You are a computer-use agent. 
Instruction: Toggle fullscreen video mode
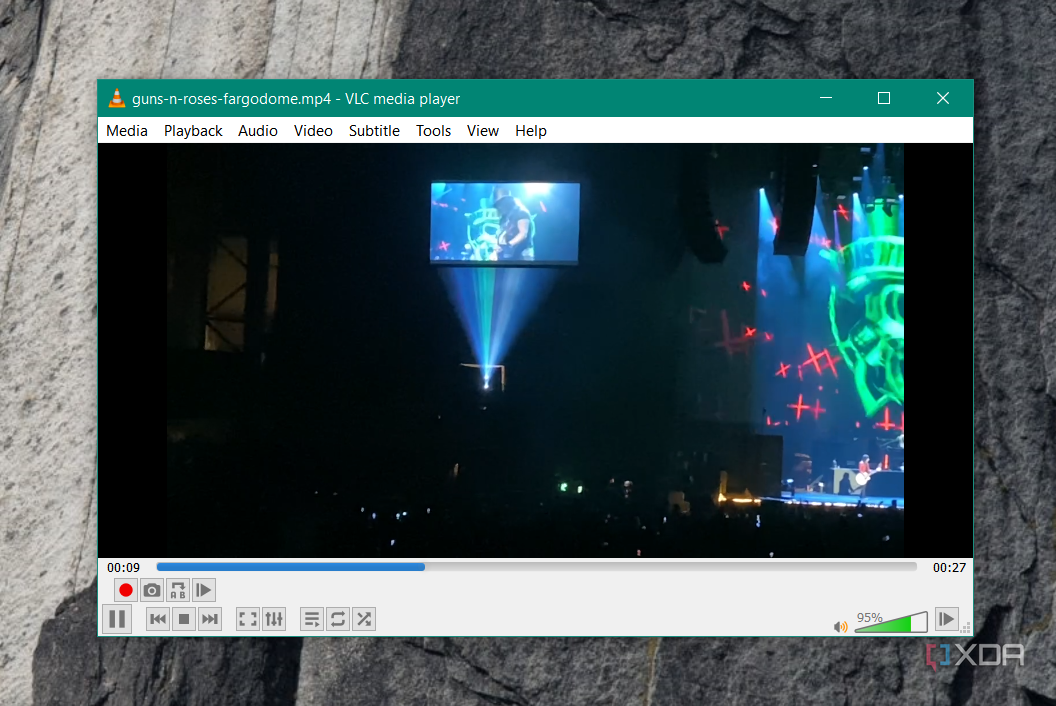tap(248, 619)
